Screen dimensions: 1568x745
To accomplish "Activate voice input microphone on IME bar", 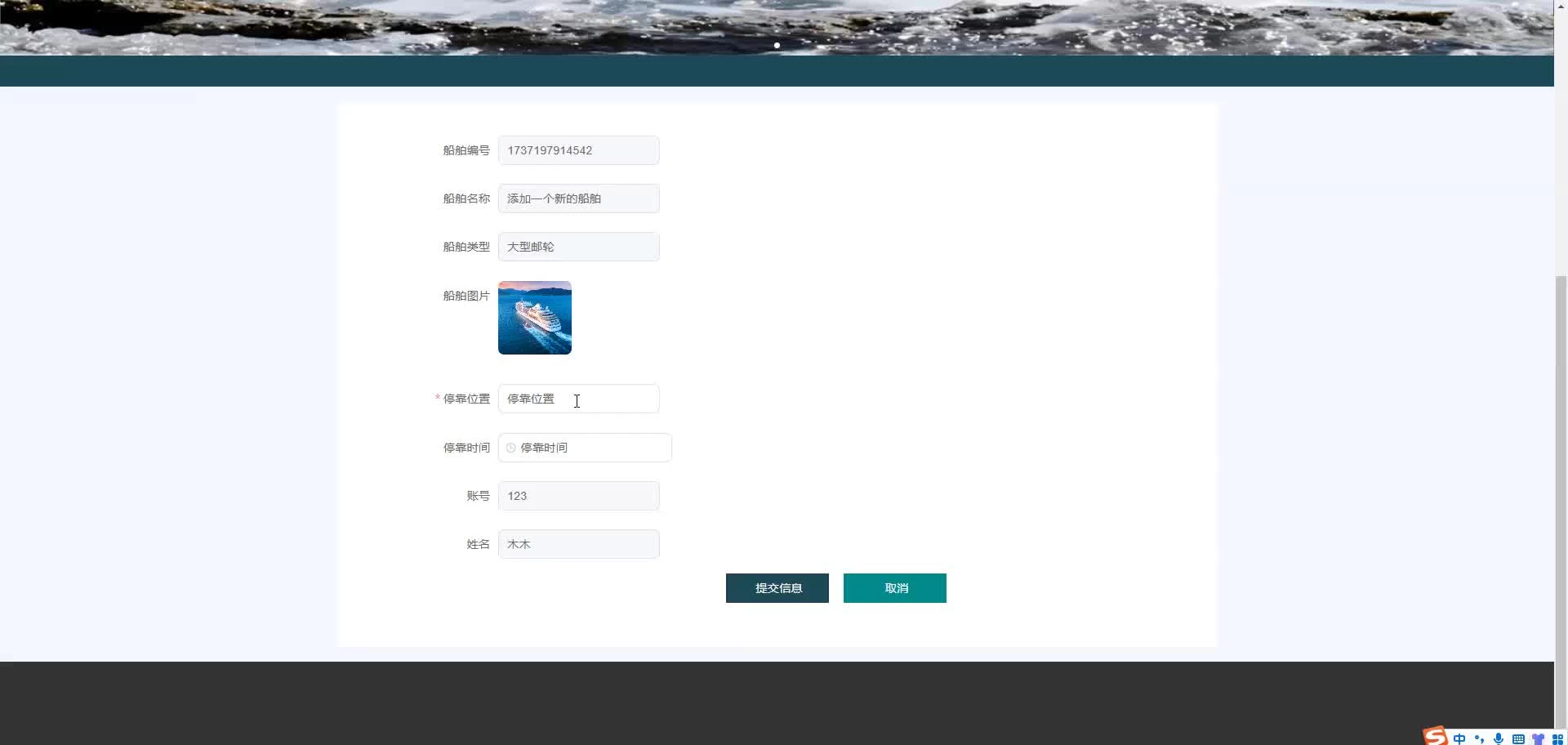I will point(1499,738).
